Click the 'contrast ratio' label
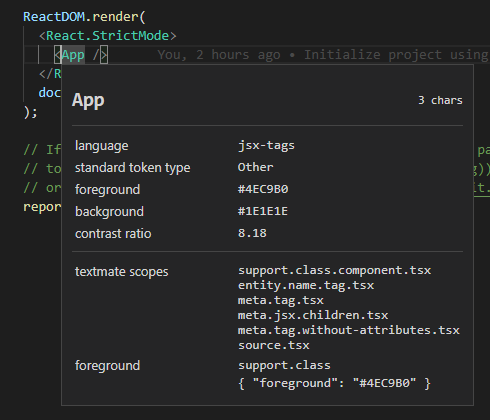The width and height of the screenshot is (490, 420). (113, 234)
